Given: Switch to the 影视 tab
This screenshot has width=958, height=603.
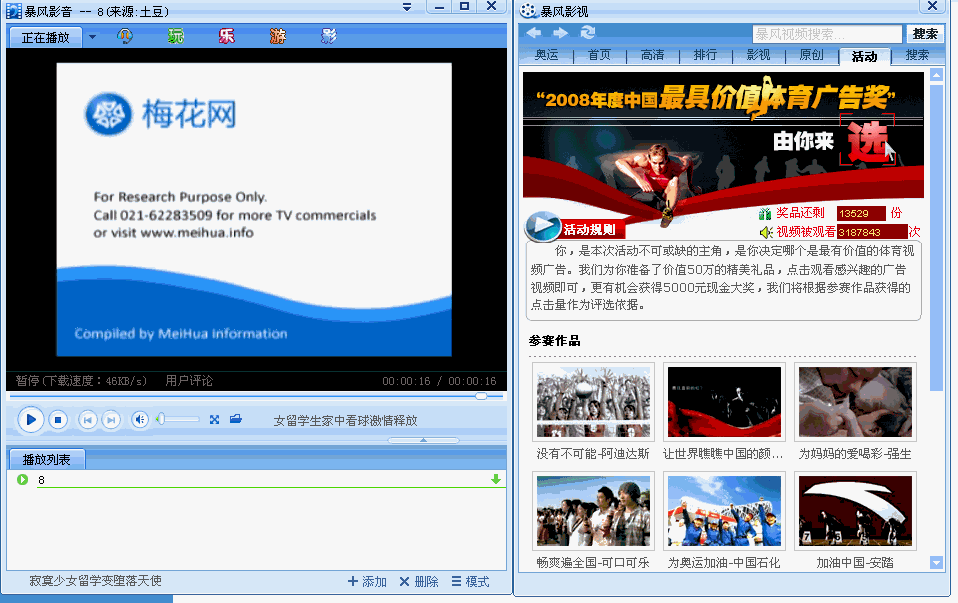Looking at the screenshot, I should pyautogui.click(x=759, y=55).
